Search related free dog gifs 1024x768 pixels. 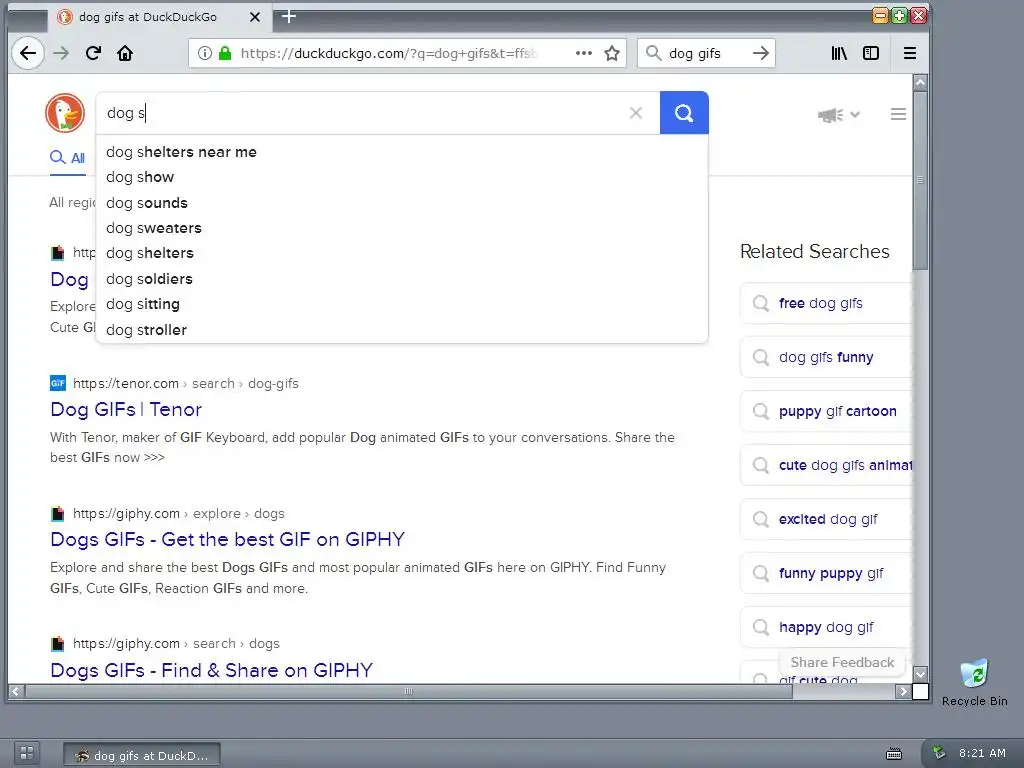point(826,303)
